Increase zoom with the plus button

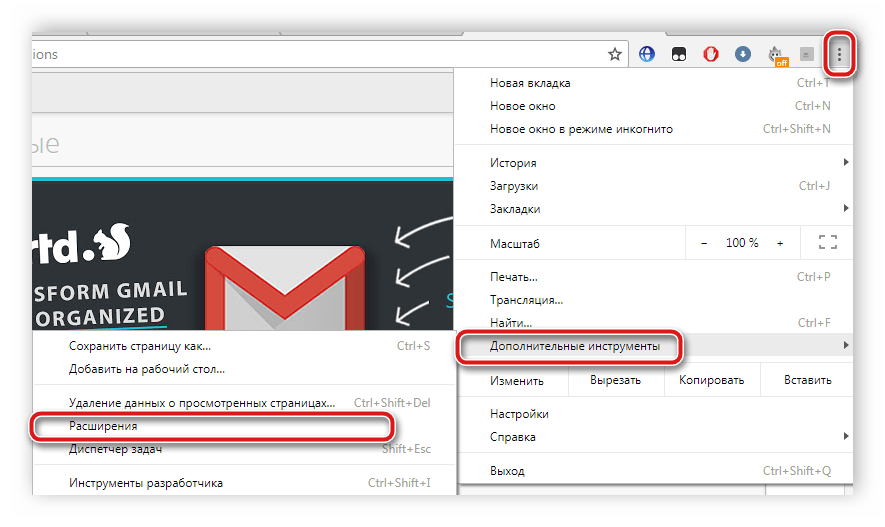point(780,243)
